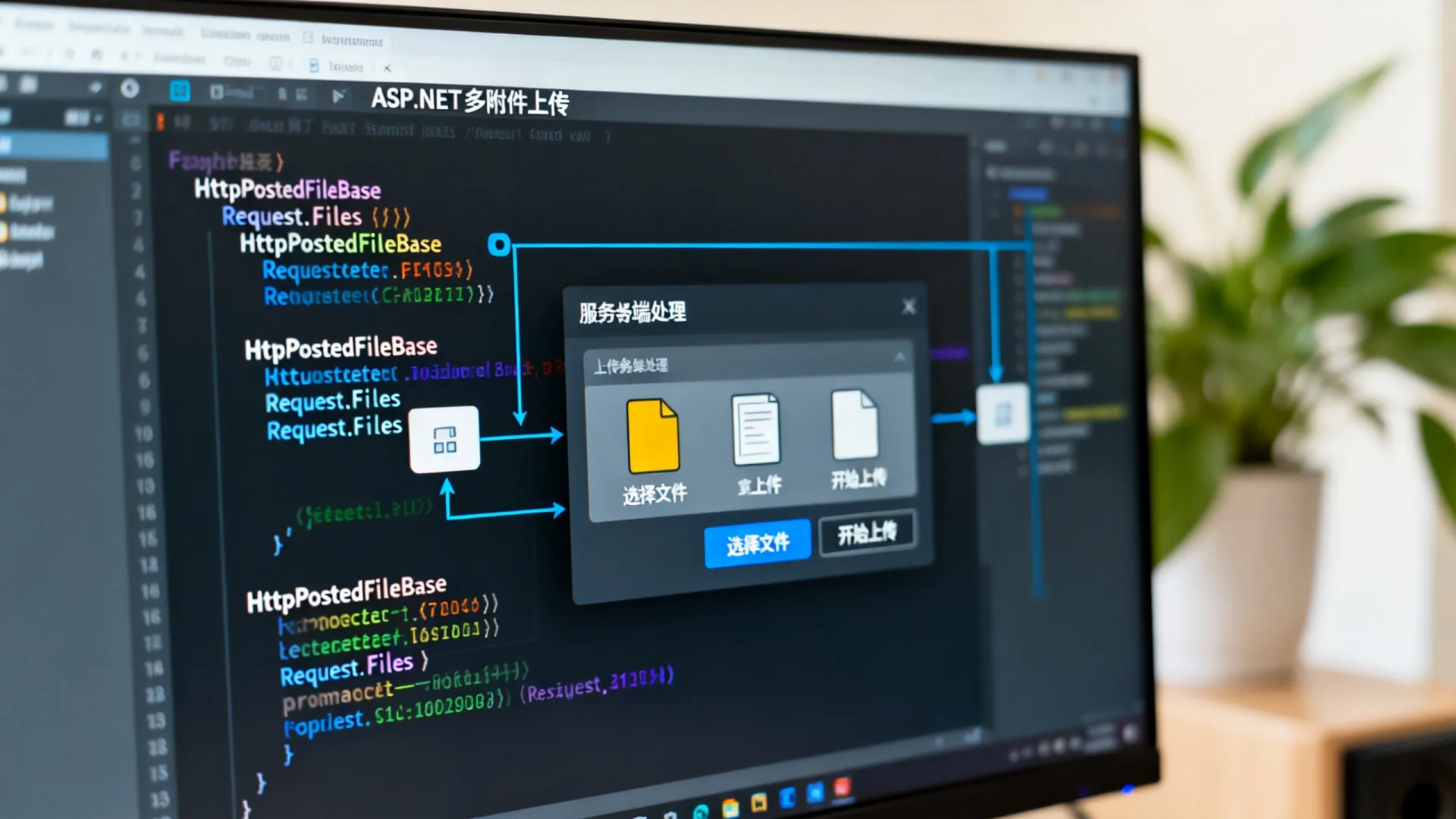Collapse the 上传 section with the chevron

click(x=899, y=356)
